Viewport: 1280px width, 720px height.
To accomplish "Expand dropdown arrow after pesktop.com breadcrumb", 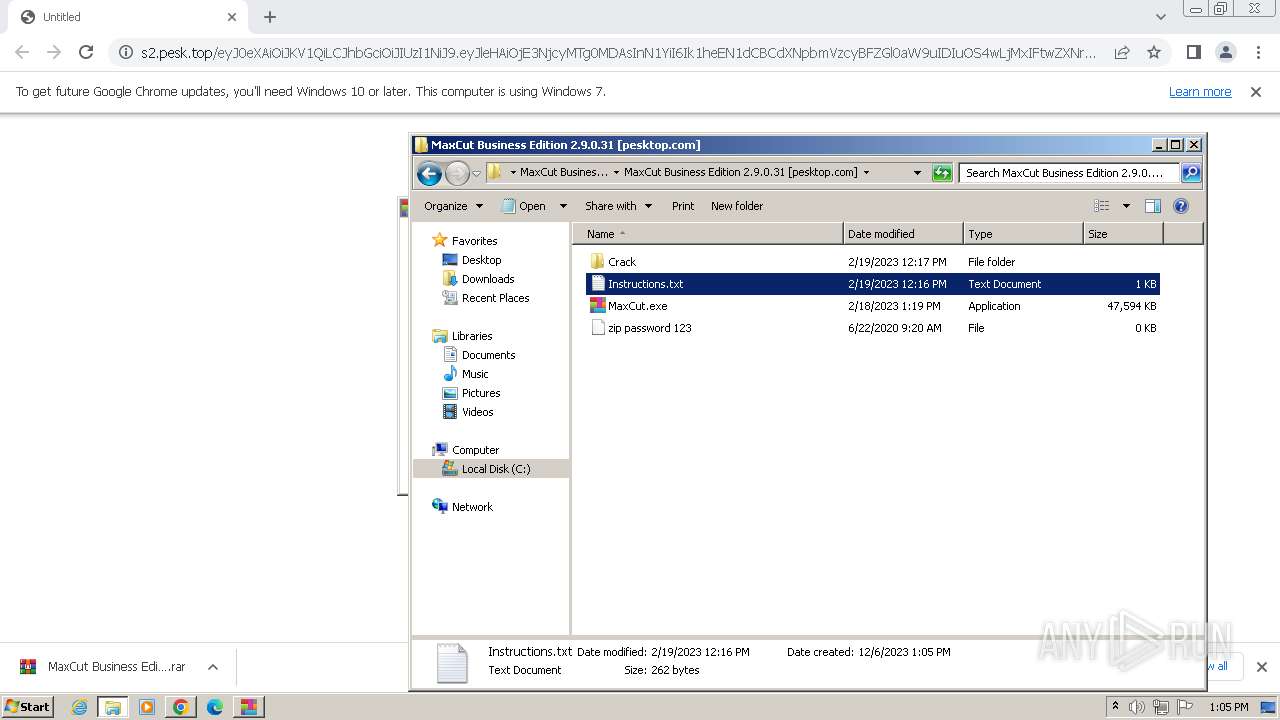I will coord(866,172).
